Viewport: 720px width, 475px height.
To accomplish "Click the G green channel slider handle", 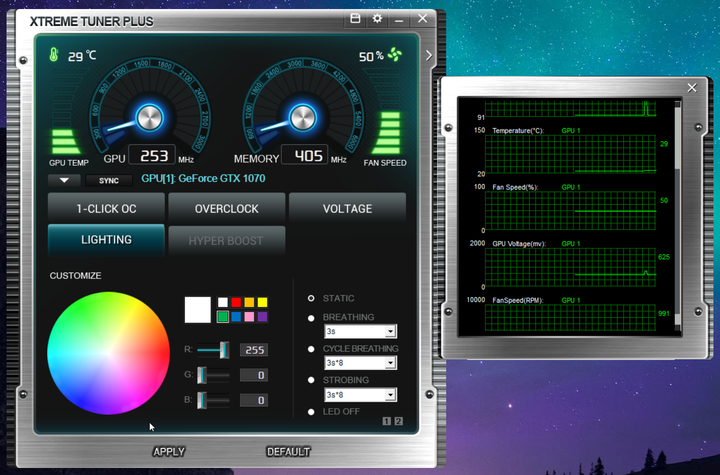I will (x=202, y=375).
